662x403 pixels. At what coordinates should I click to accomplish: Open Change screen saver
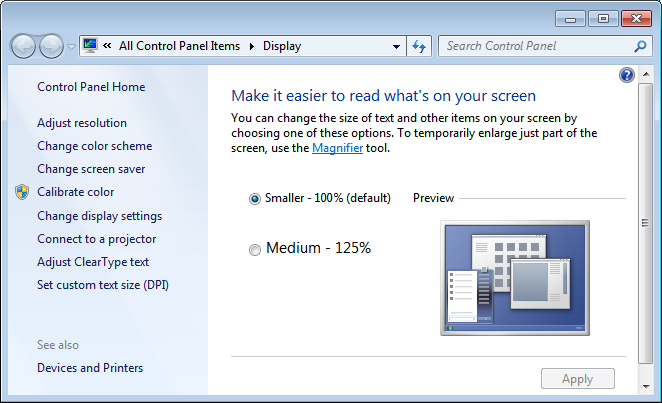(91, 169)
